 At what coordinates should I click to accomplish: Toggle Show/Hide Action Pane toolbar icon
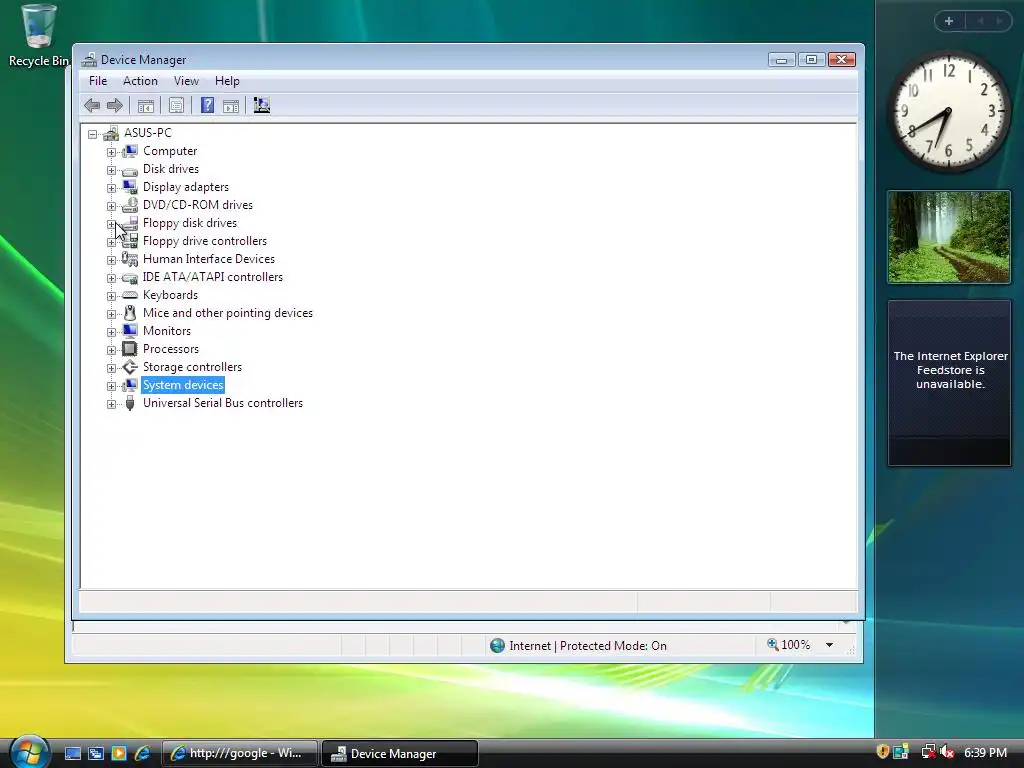tap(231, 106)
